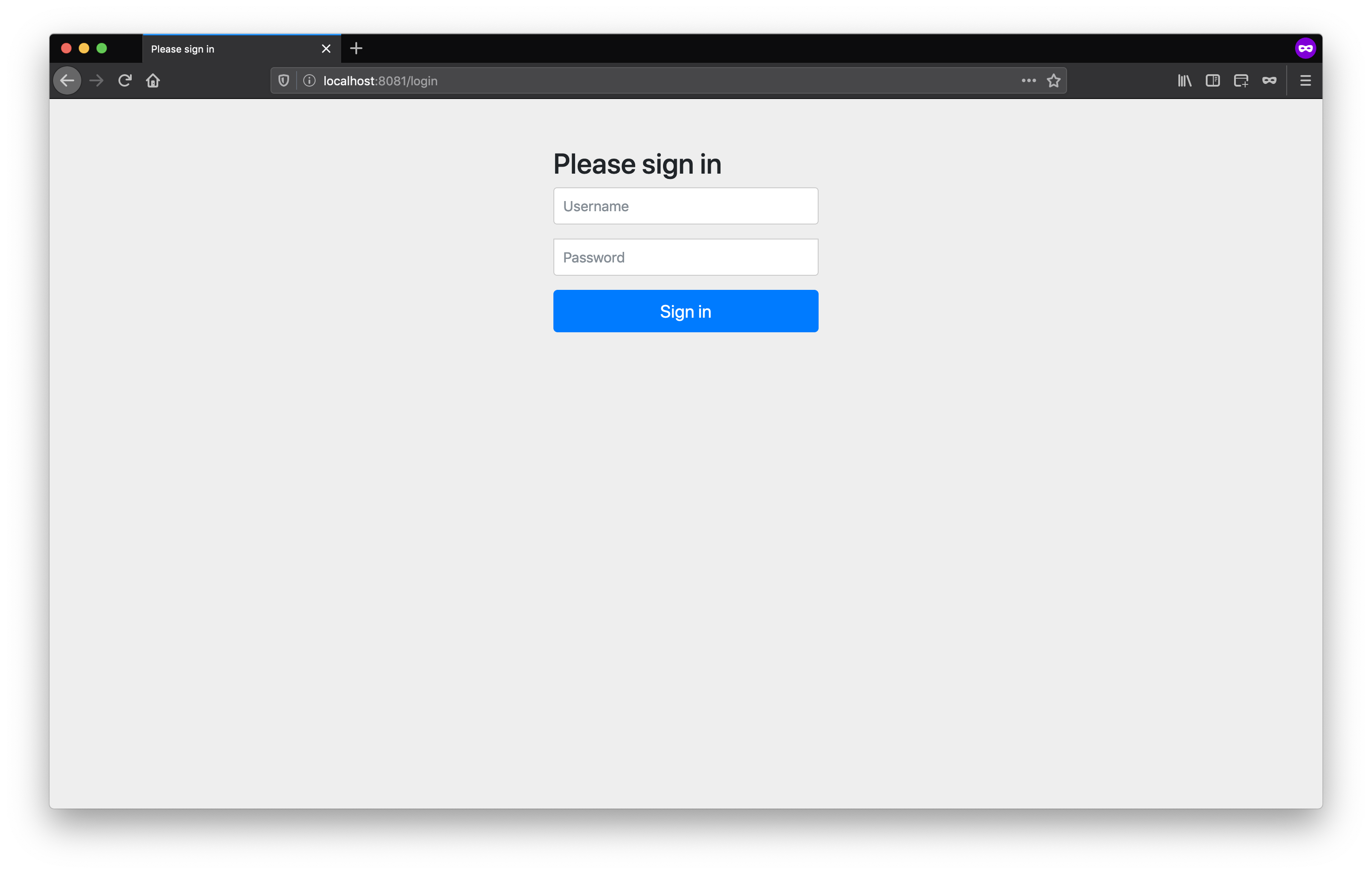Click the Password input field
This screenshot has width=1372, height=874.
click(686, 257)
